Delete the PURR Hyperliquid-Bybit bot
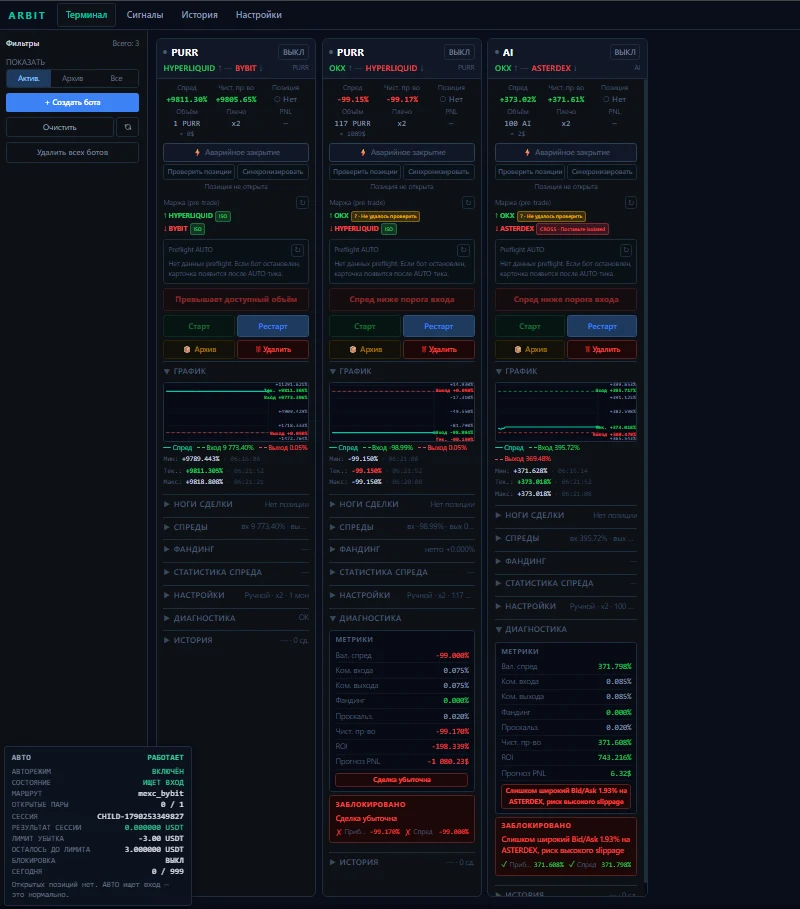 pos(272,350)
